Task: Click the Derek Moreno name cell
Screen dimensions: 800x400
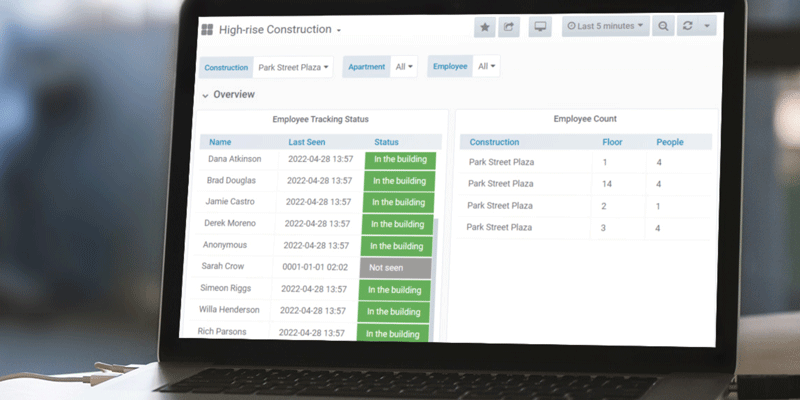Action: [230, 223]
